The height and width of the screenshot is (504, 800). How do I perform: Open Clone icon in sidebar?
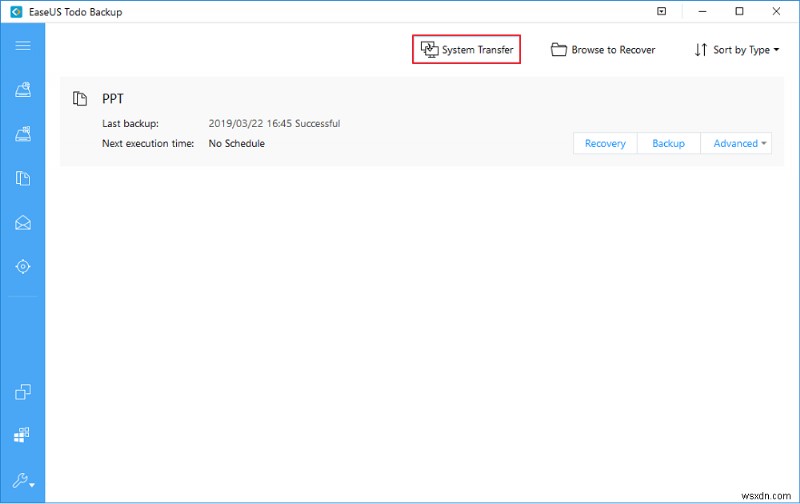point(22,392)
